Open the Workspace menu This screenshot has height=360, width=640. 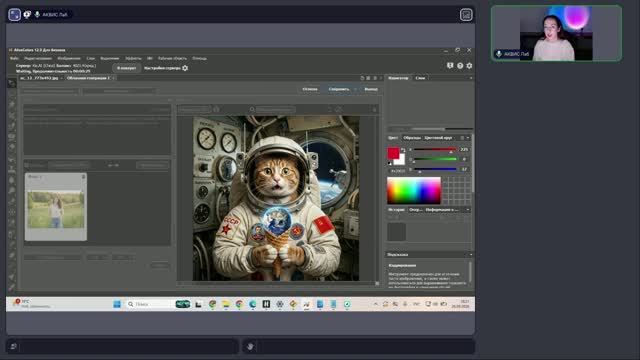point(172,58)
